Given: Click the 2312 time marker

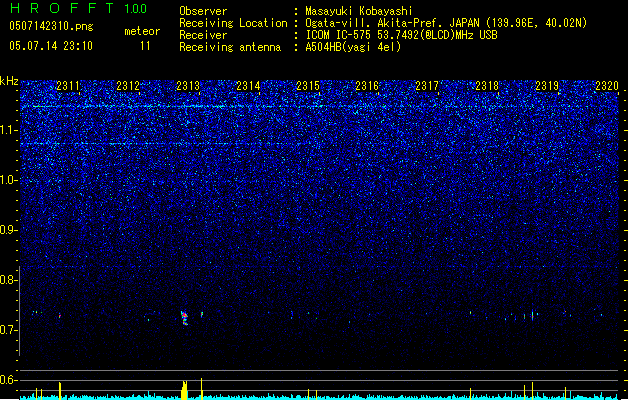Looking at the screenshot, I should click(128, 86).
